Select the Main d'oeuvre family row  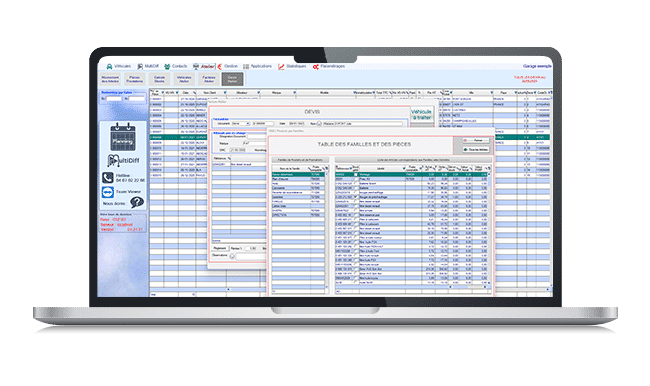point(298,179)
